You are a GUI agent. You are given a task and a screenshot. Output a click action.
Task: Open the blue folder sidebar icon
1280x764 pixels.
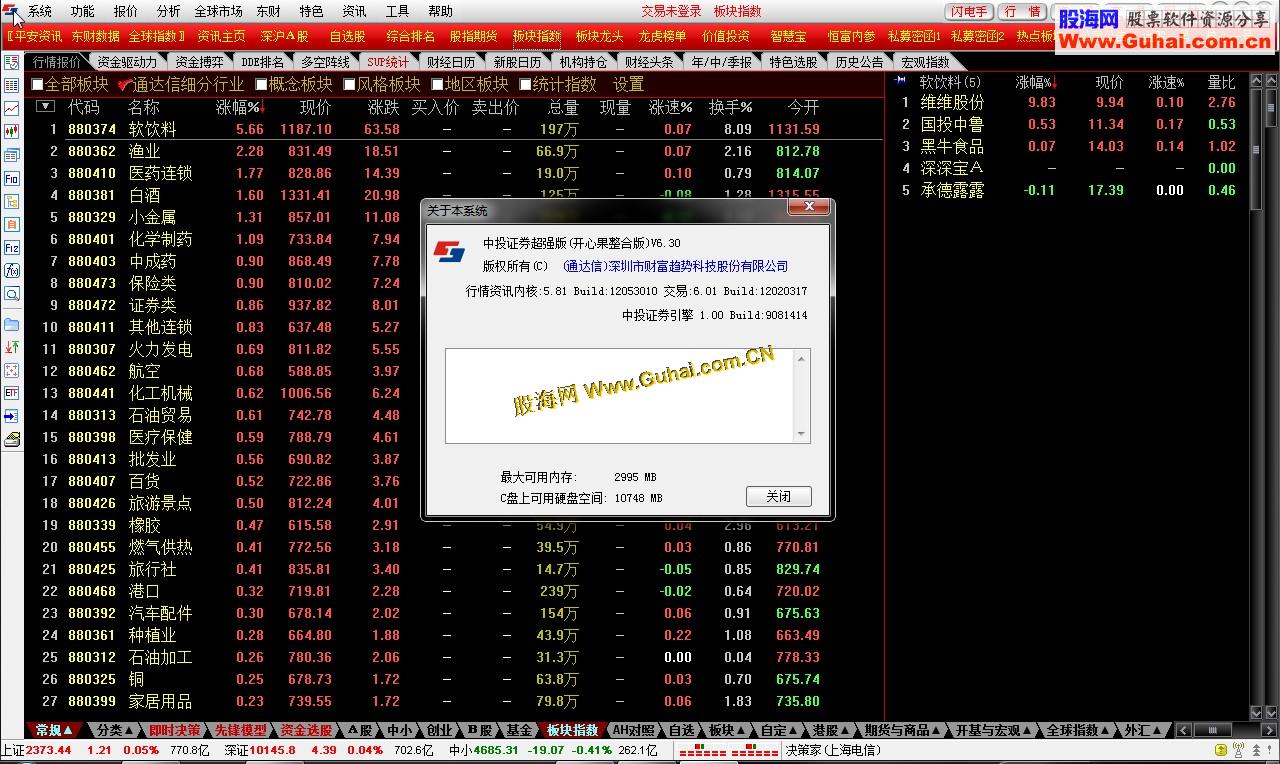(12, 324)
